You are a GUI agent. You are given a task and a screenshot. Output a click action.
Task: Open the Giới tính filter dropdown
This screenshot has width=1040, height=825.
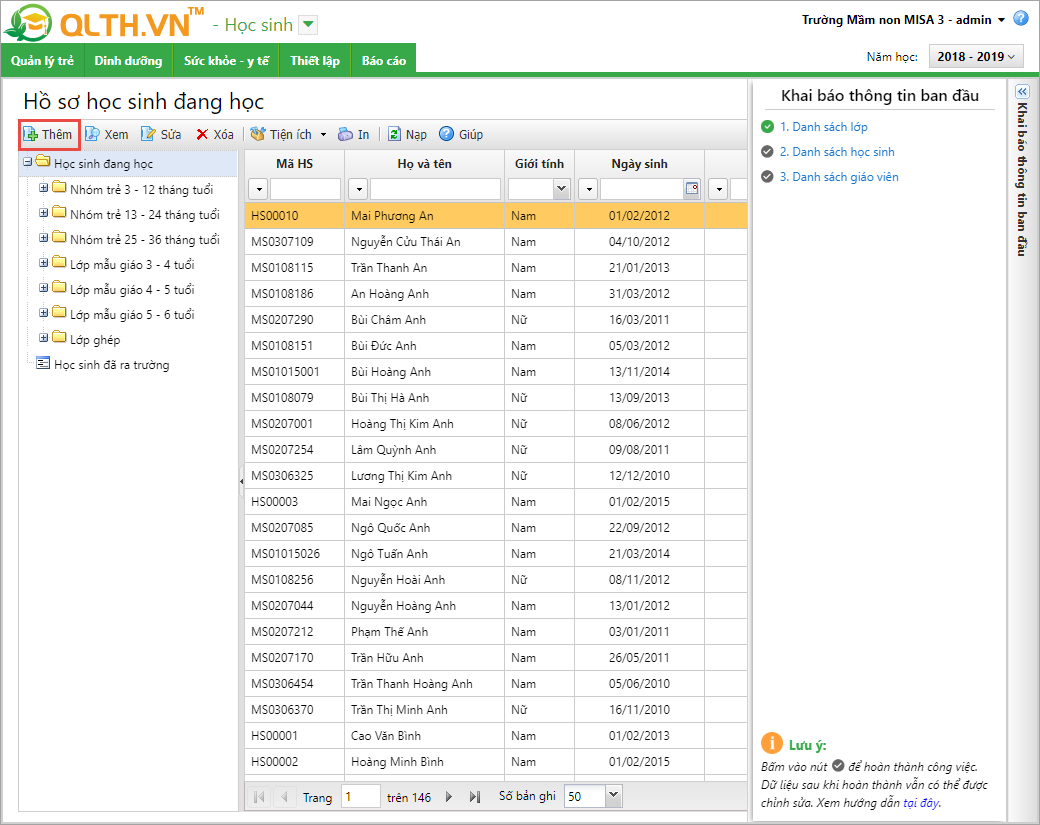point(560,189)
